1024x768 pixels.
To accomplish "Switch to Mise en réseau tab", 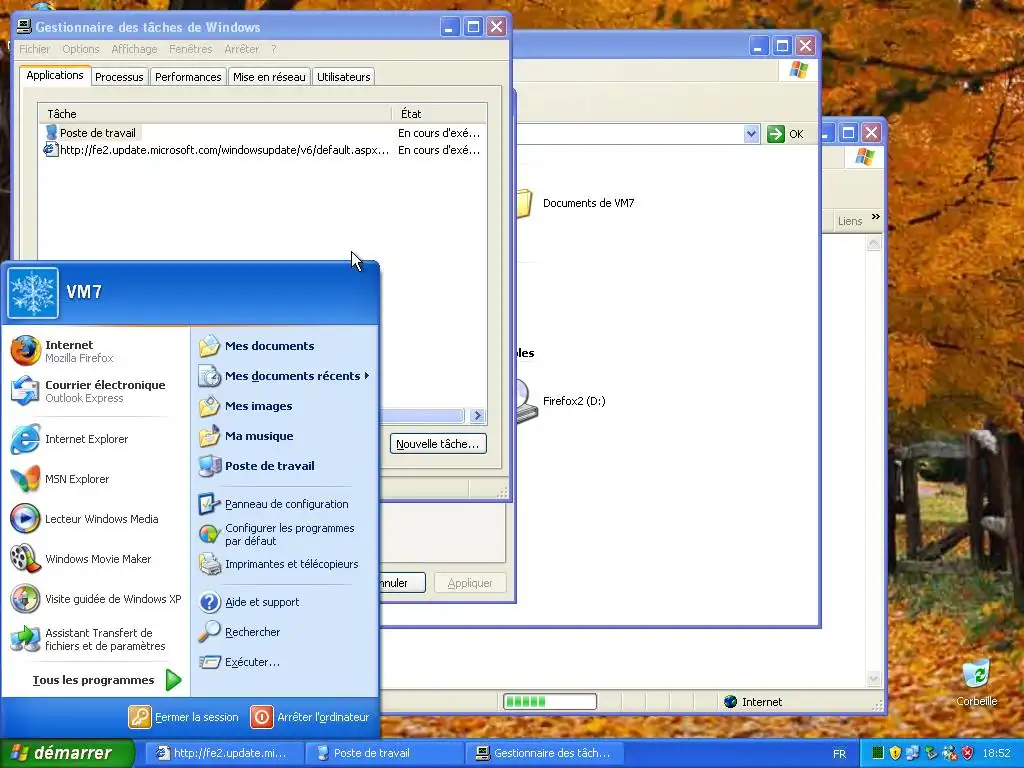I will tap(269, 76).
